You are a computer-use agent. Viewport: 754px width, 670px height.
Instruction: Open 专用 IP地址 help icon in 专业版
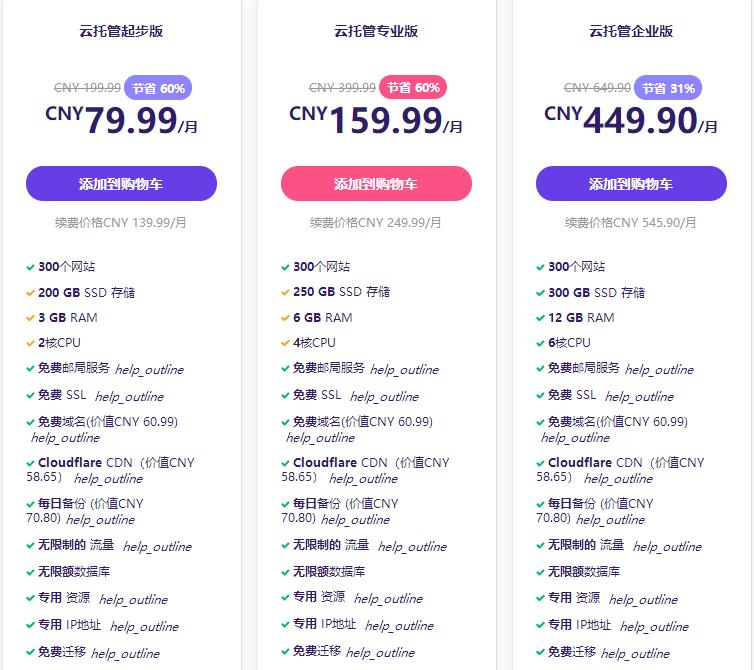pyautogui.click(x=399, y=627)
